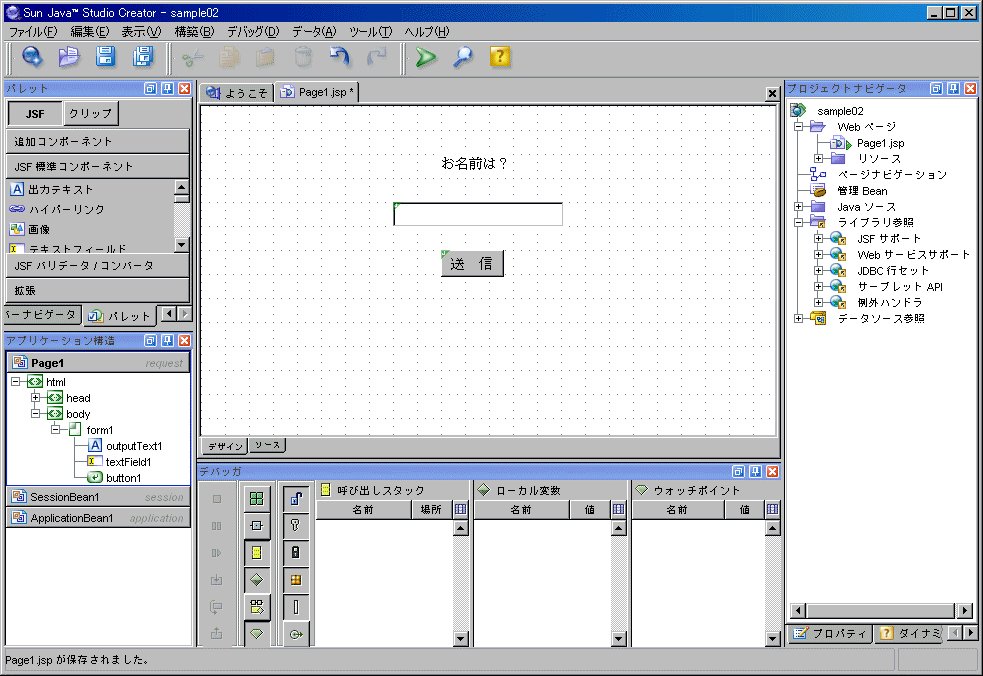Click the undo arrow toolbar icon
983x676 pixels.
click(339, 57)
